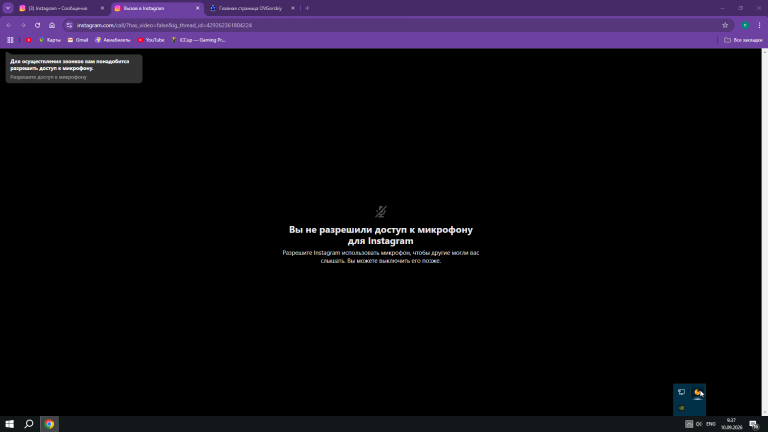The image size is (768, 432).
Task: Open the display monitor tray icon
Action: click(x=681, y=392)
